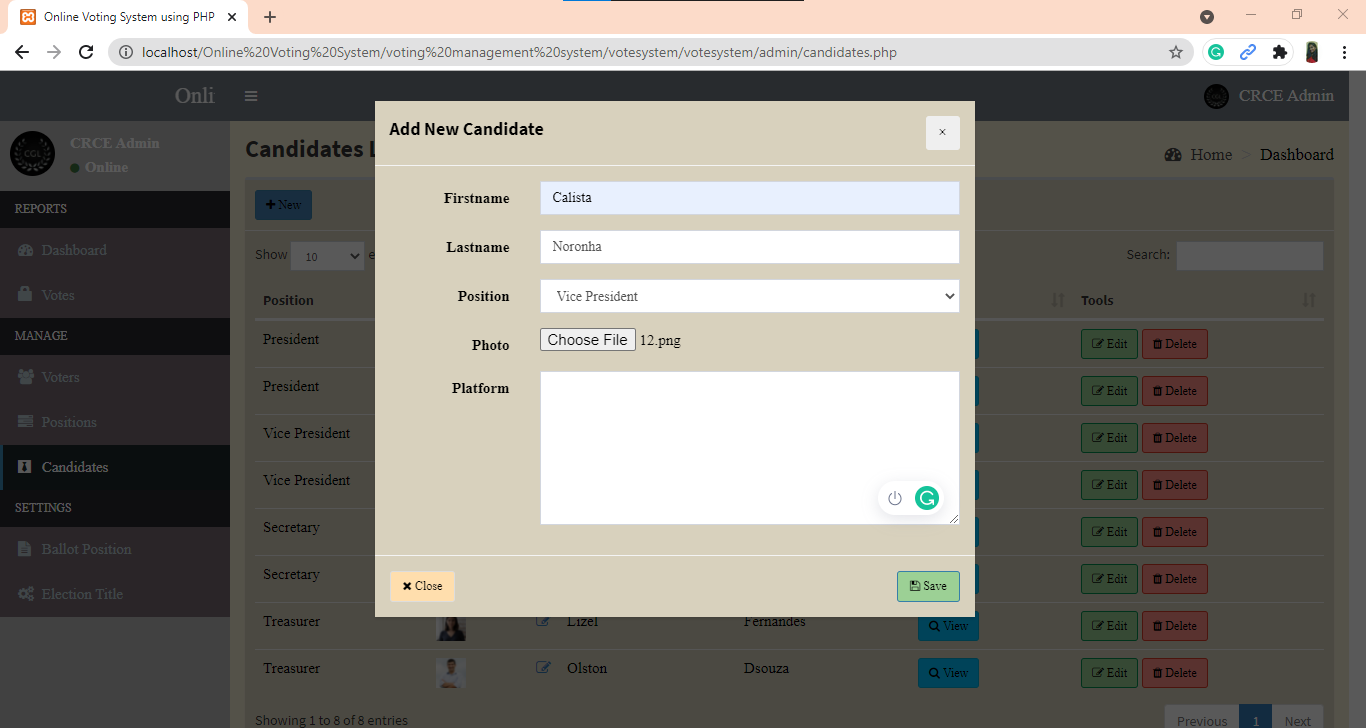Open Ballot Position in the sidebar
This screenshot has width=1366, height=728.
click(115, 549)
